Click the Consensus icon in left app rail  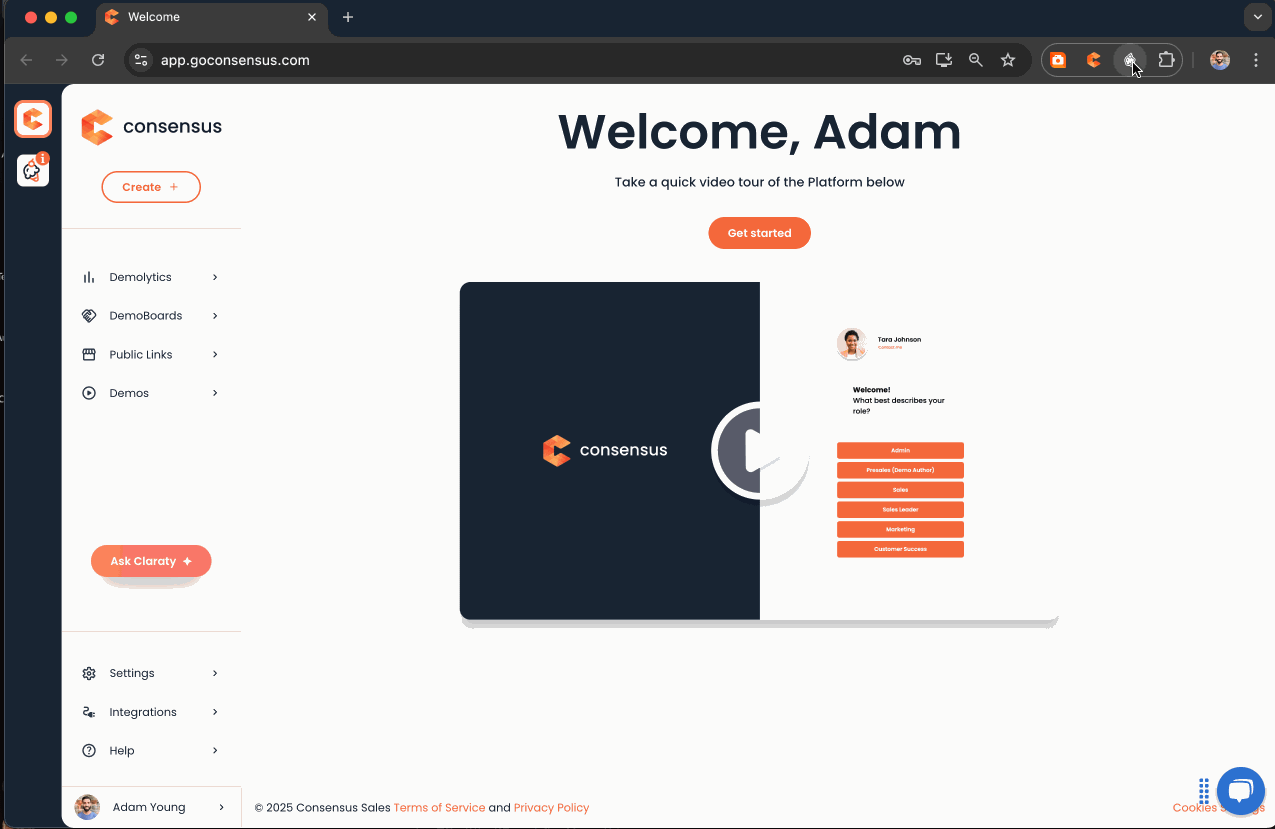33,119
